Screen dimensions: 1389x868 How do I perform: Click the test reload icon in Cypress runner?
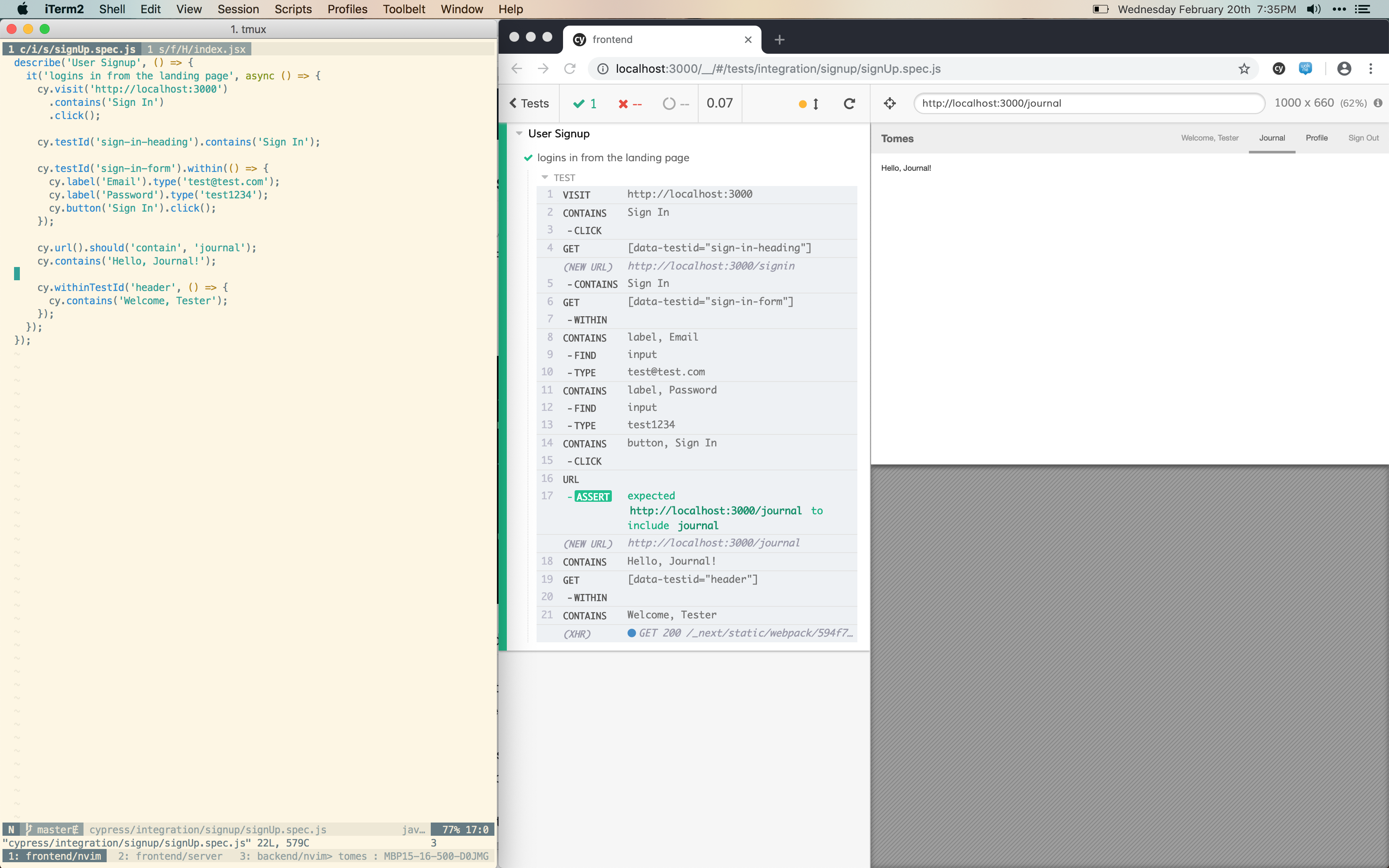click(849, 104)
